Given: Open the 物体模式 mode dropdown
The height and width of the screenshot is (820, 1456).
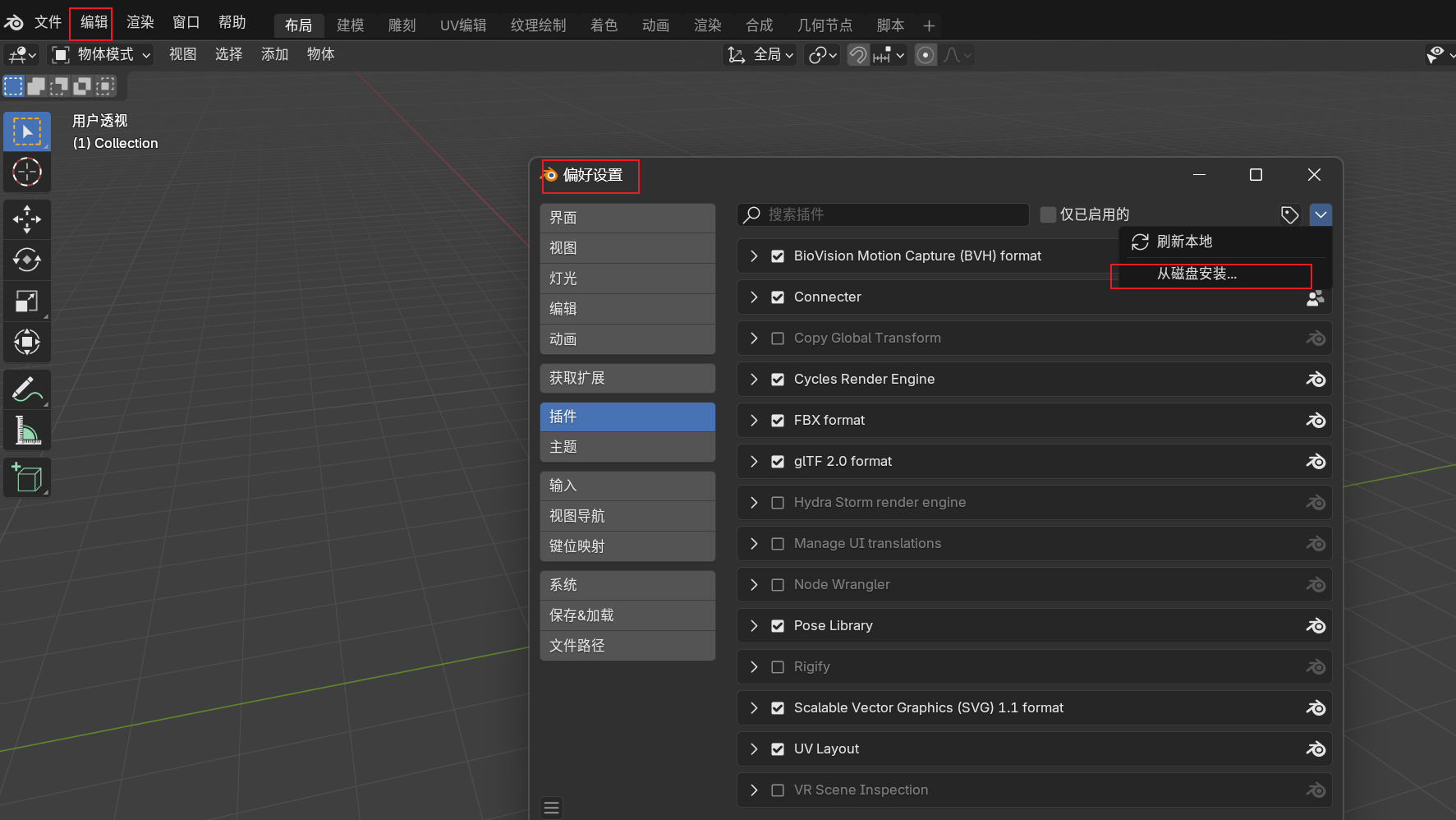Looking at the screenshot, I should tap(100, 54).
